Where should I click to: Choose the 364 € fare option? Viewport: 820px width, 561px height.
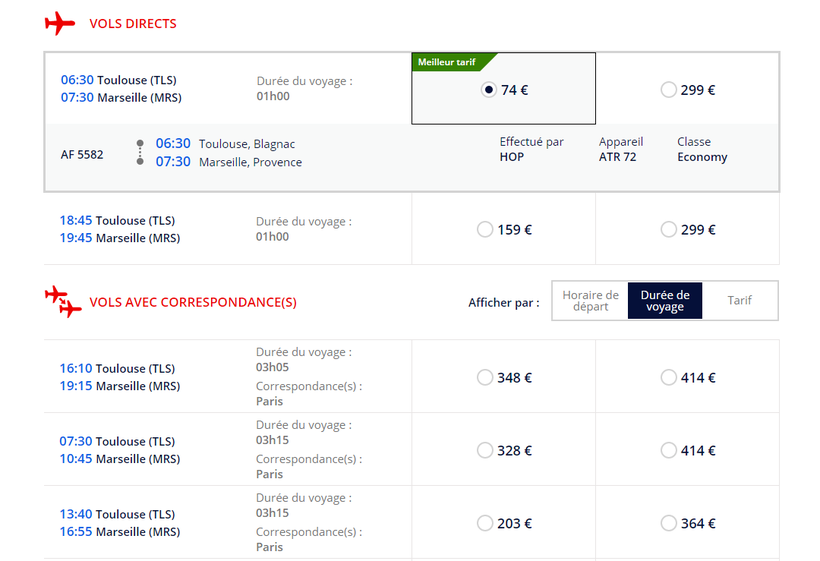(x=668, y=523)
